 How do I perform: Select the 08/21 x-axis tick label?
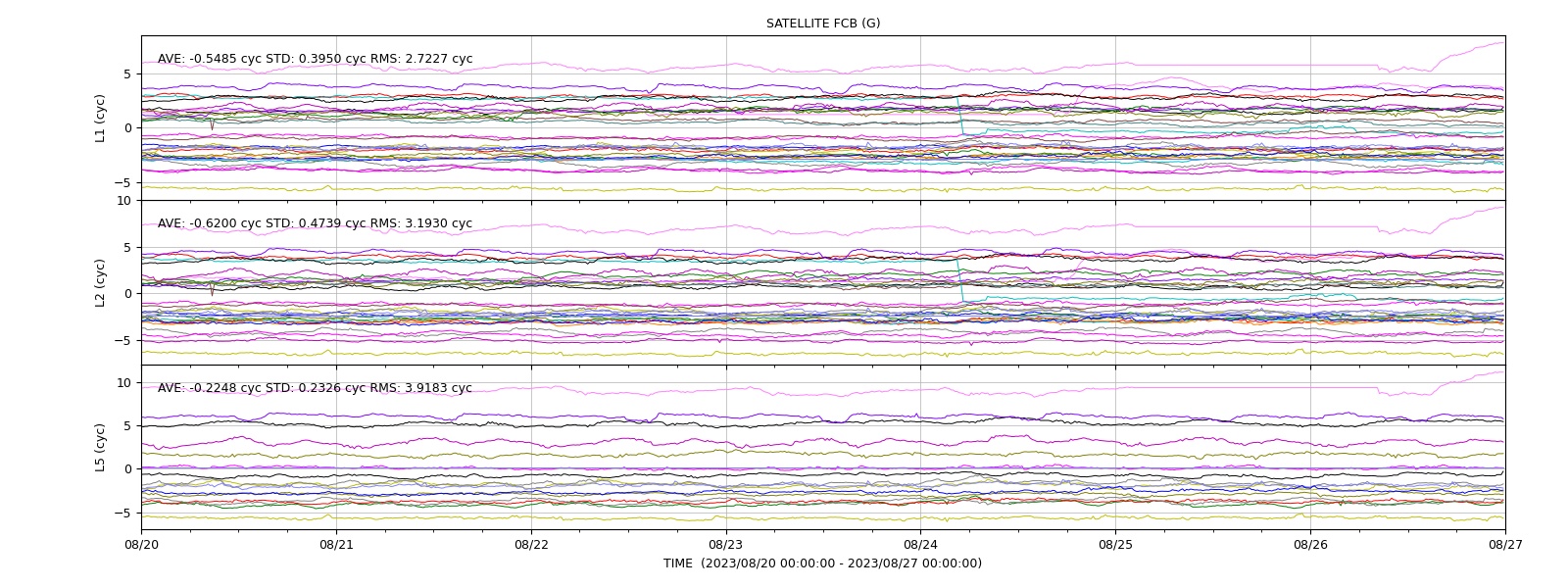click(336, 544)
